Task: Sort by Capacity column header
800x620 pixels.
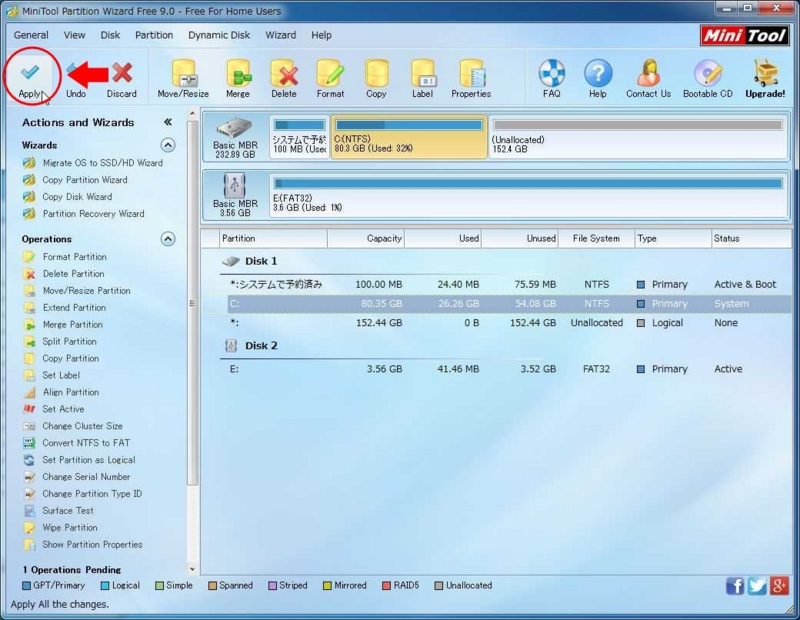Action: click(366, 238)
